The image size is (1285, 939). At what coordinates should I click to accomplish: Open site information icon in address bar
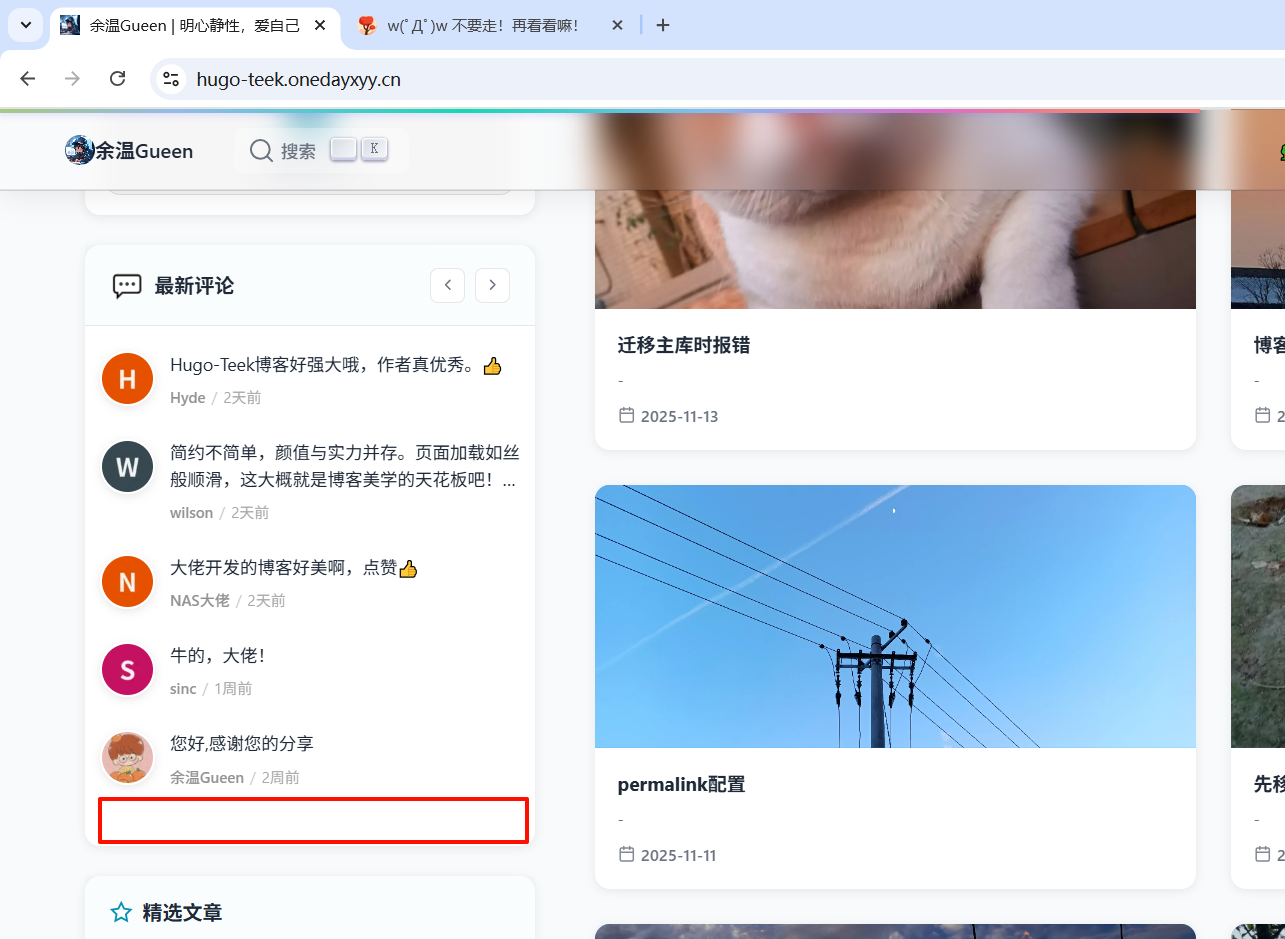click(172, 79)
